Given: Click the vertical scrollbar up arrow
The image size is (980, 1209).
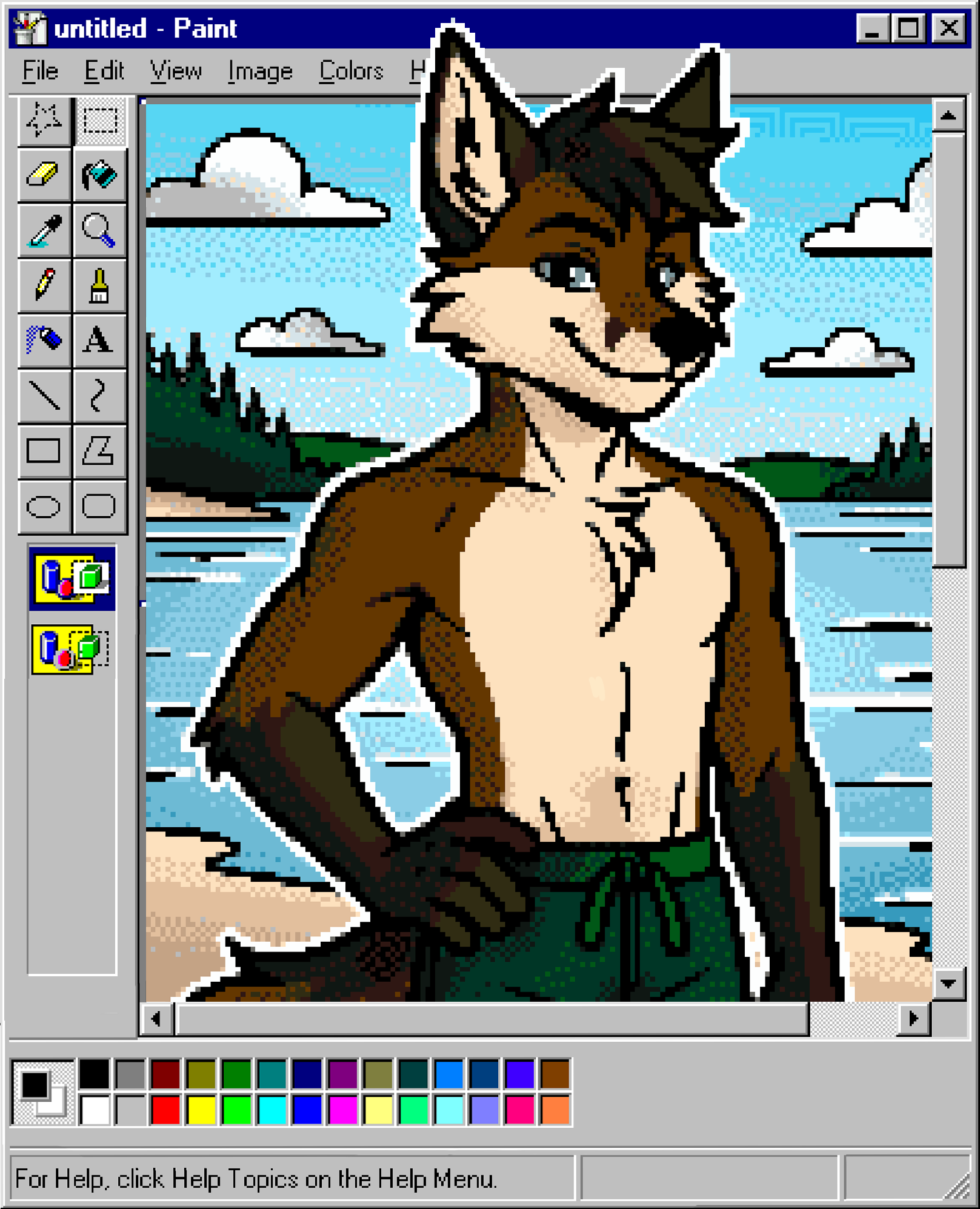Looking at the screenshot, I should pyautogui.click(x=948, y=115).
